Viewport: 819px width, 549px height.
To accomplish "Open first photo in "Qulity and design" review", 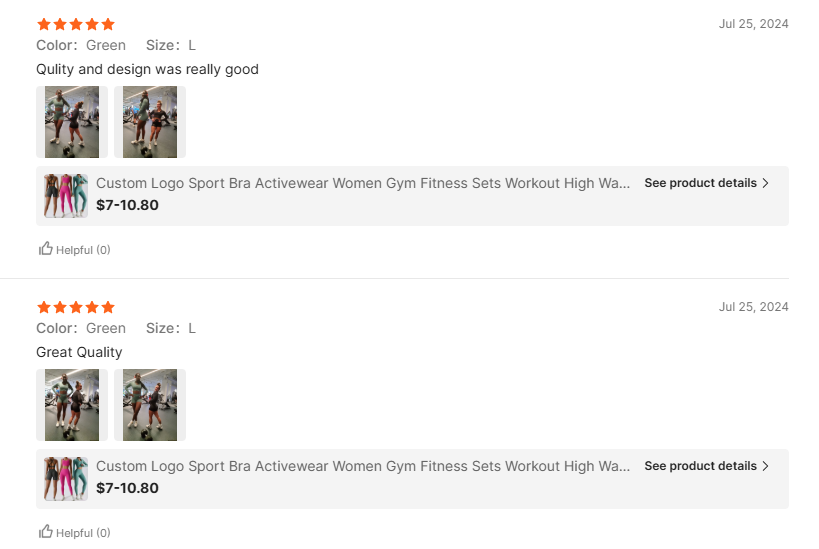I will coord(72,122).
